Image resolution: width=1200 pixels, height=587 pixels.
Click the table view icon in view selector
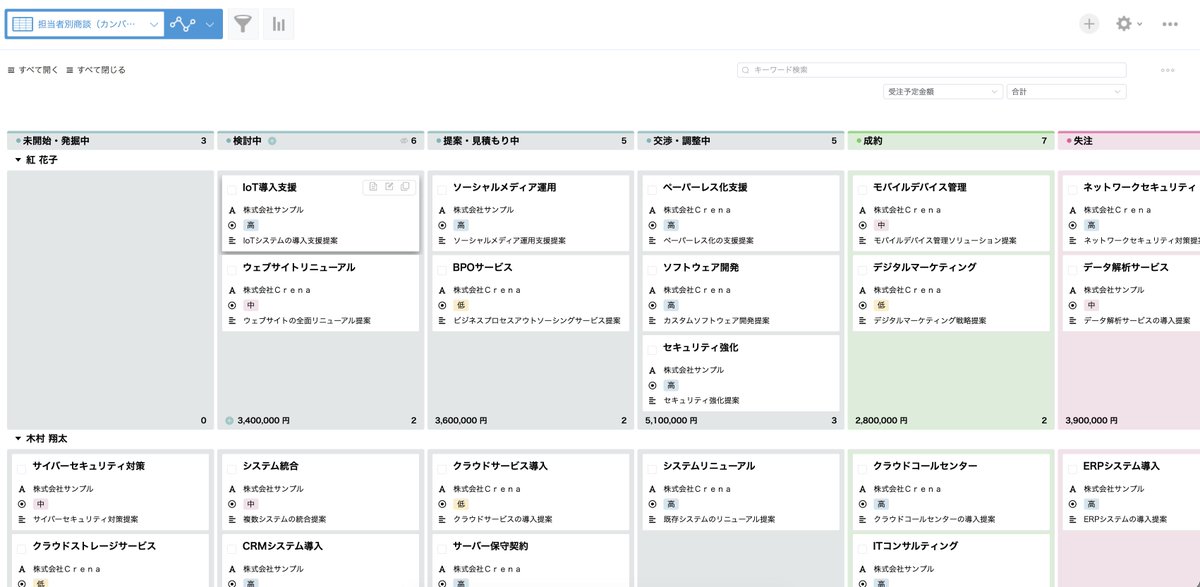[x=22, y=24]
